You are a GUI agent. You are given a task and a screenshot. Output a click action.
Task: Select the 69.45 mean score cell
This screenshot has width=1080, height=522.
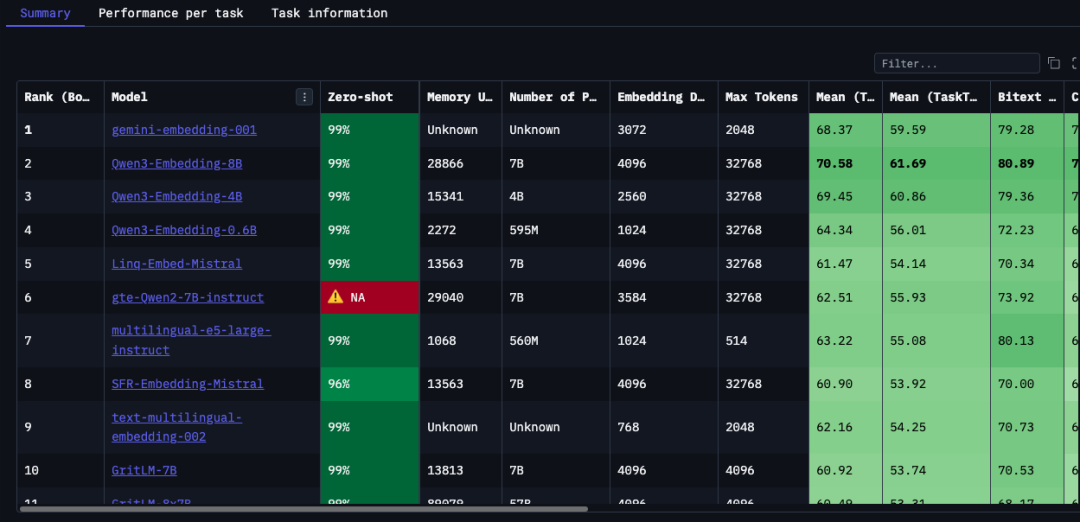tap(846, 196)
